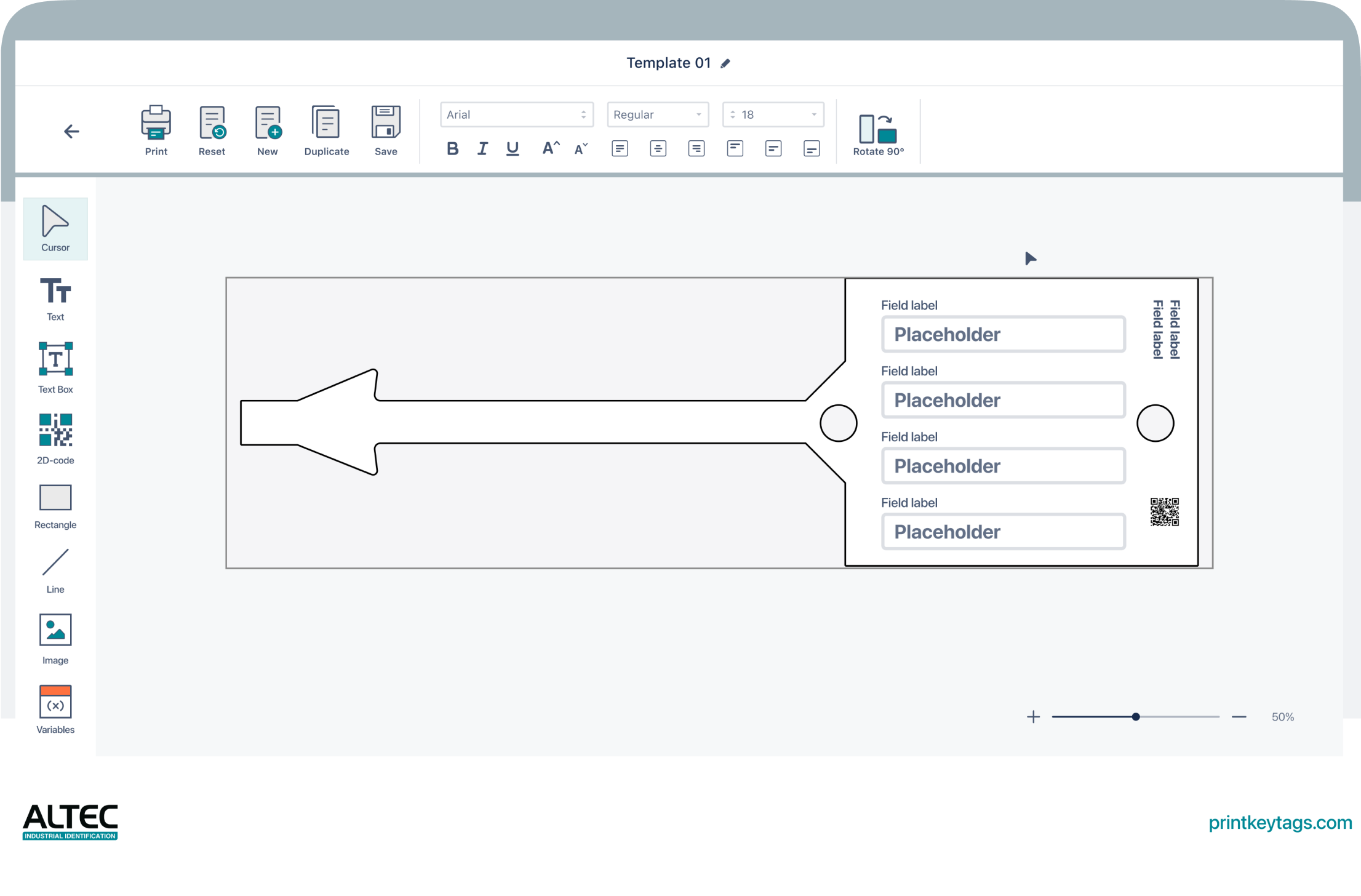The height and width of the screenshot is (896, 1361).
Task: Toggle italic formatting
Action: coord(482,148)
